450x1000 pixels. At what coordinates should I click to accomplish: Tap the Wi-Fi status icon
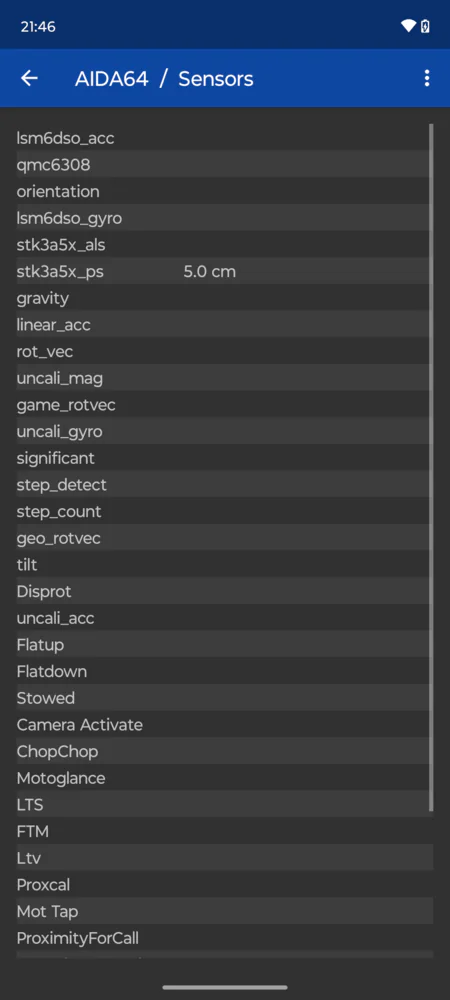pos(408,26)
